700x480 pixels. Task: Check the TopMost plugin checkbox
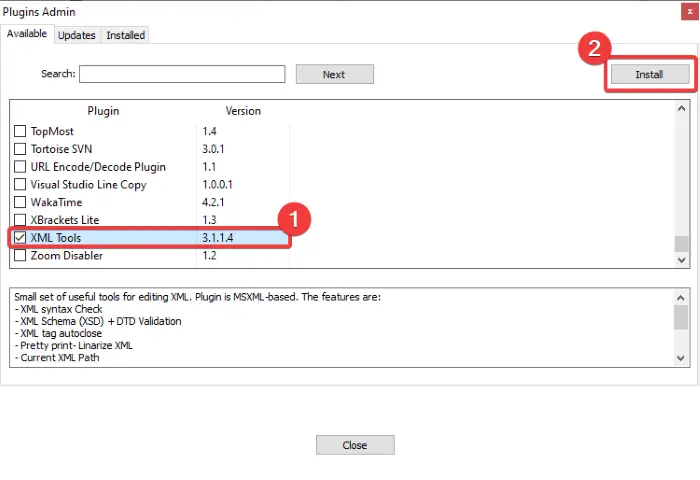[x=20, y=131]
